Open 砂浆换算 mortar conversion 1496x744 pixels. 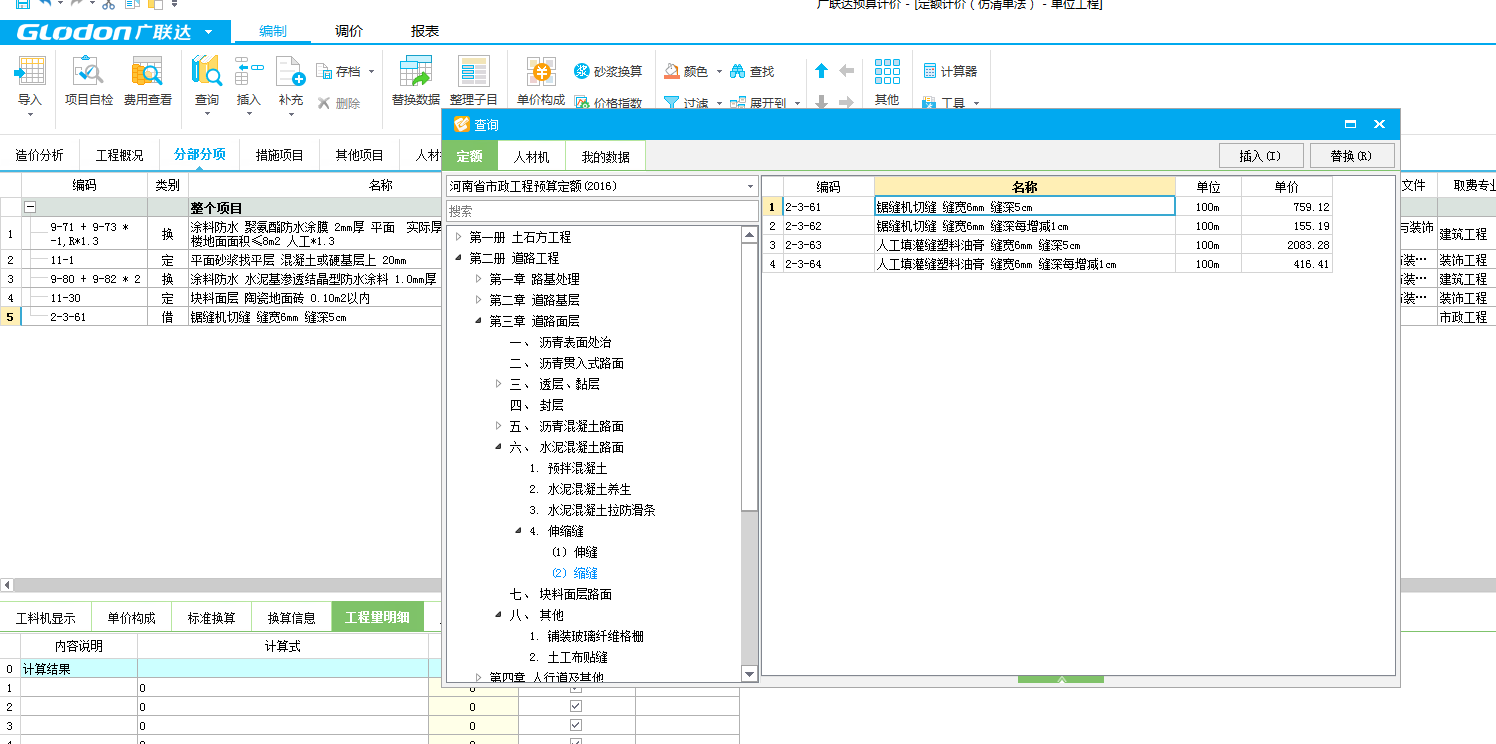coord(608,72)
